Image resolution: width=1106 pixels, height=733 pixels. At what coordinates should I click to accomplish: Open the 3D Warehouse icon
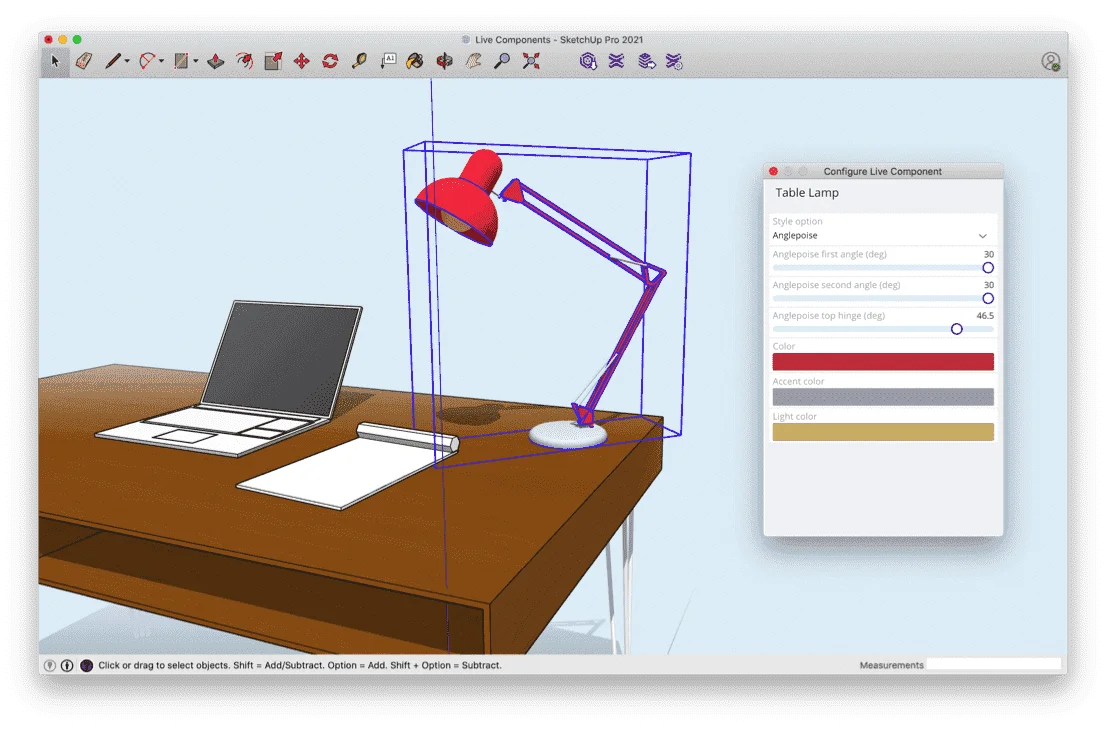coord(588,61)
